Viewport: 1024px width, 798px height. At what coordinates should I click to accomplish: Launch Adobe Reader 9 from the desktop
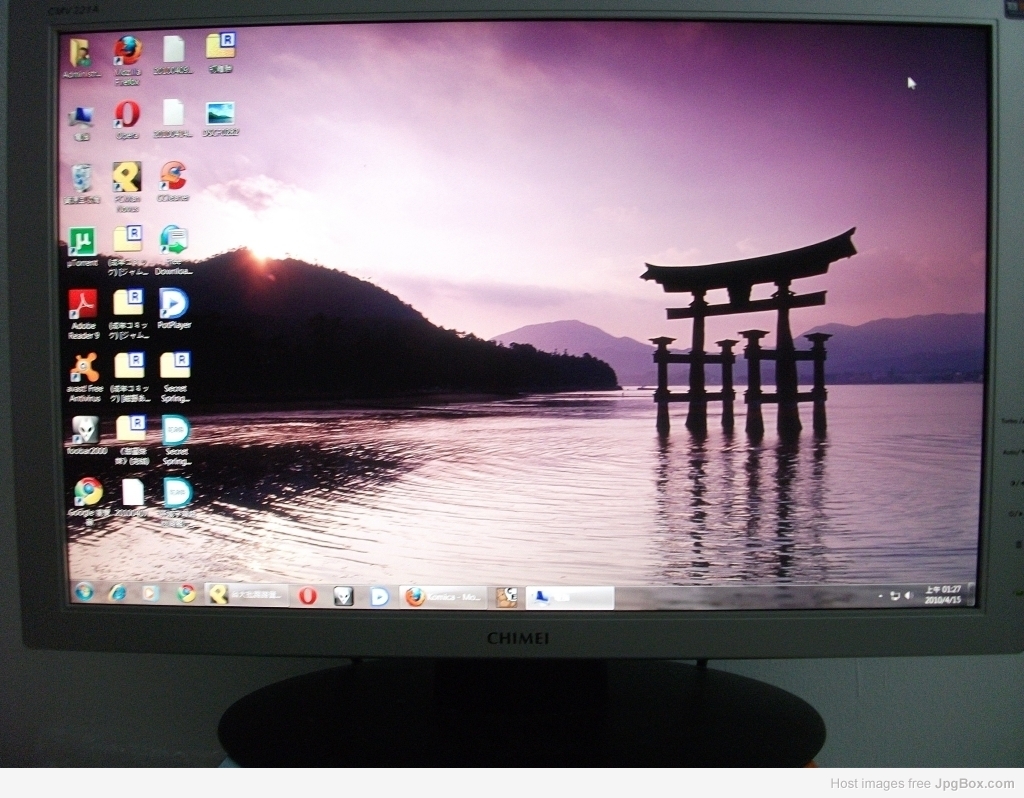point(83,304)
